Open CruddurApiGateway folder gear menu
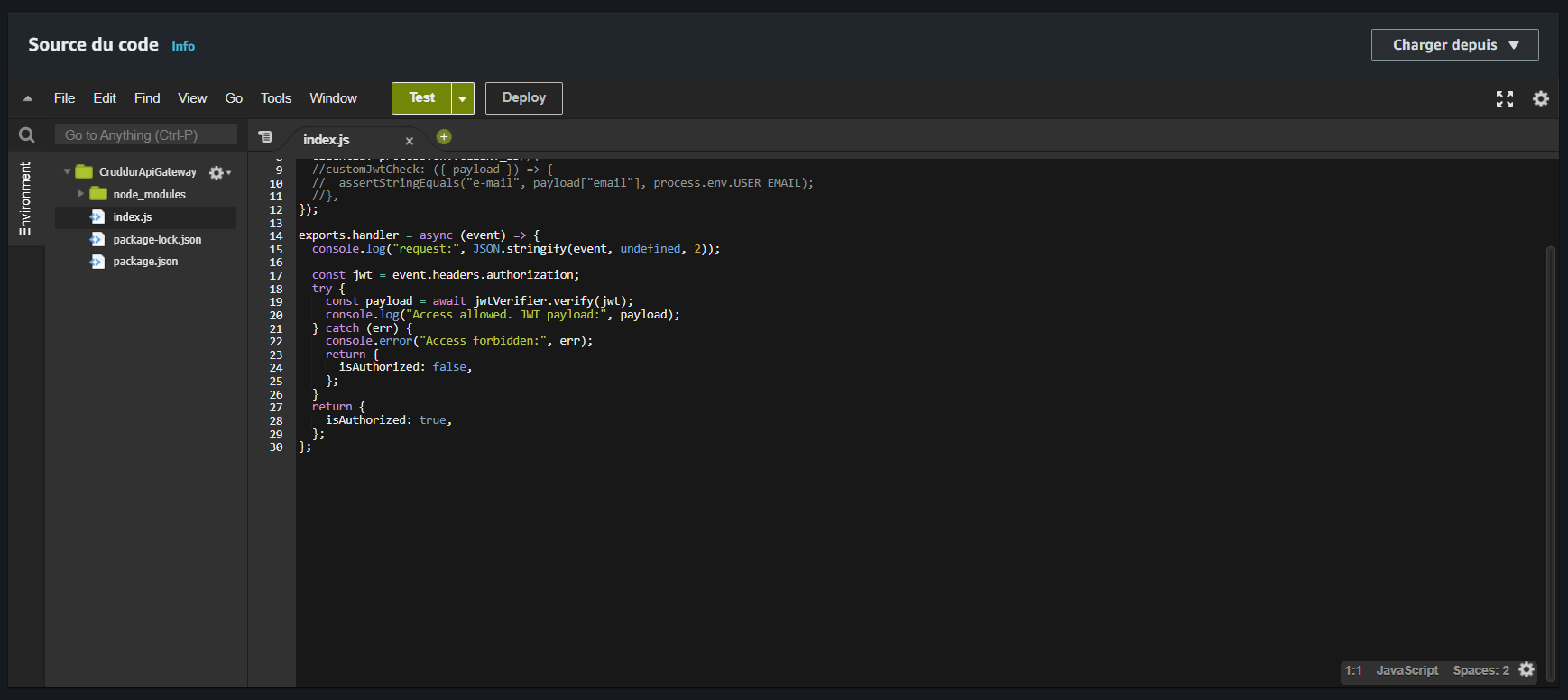1568x700 pixels. [x=219, y=172]
